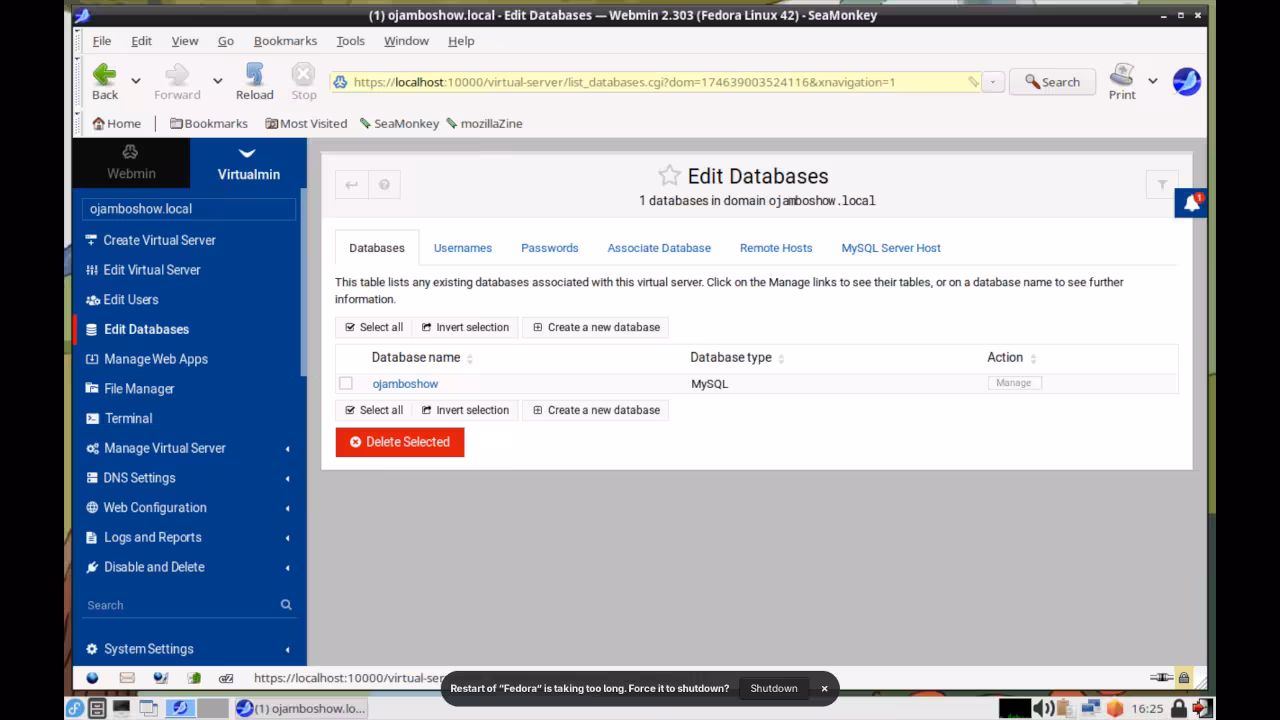Switch to the Associate Database tab
The width and height of the screenshot is (1280, 720).
(659, 248)
